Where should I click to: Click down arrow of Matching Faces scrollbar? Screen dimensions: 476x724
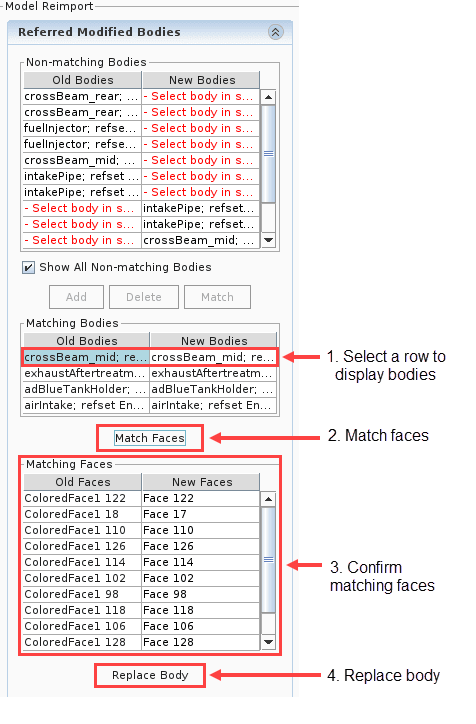[x=268, y=642]
